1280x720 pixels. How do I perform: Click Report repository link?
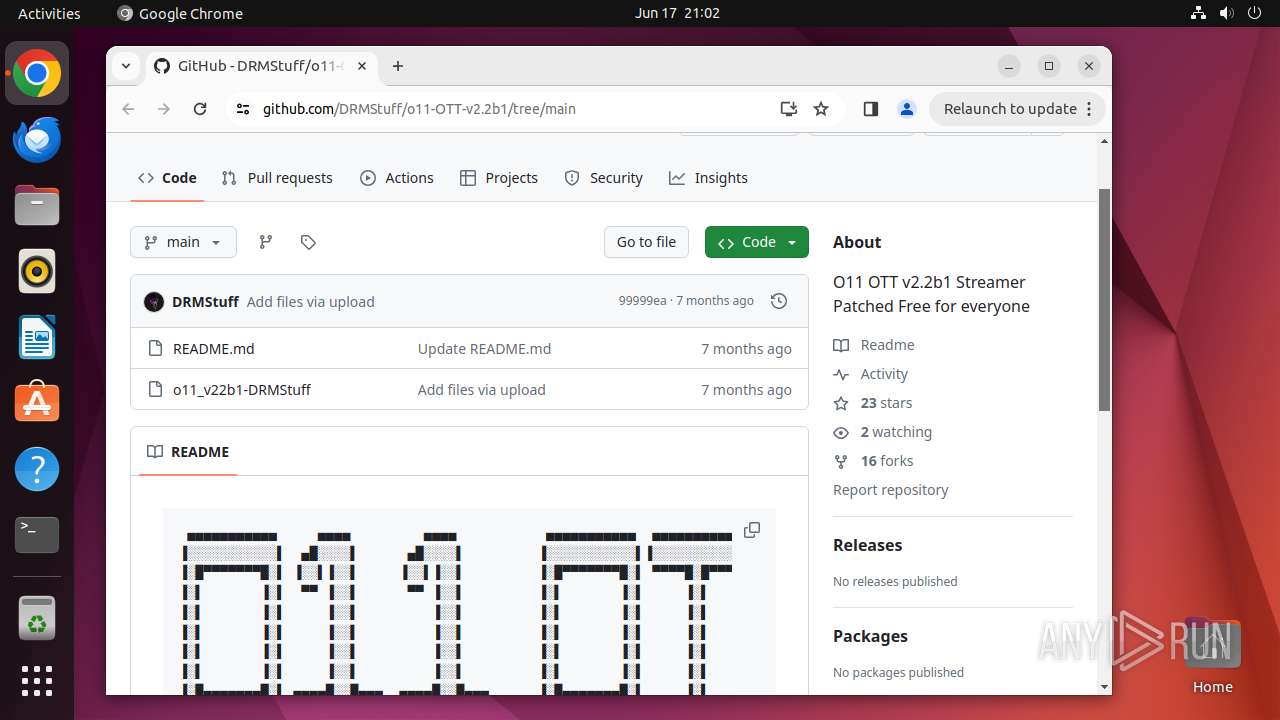tap(891, 490)
